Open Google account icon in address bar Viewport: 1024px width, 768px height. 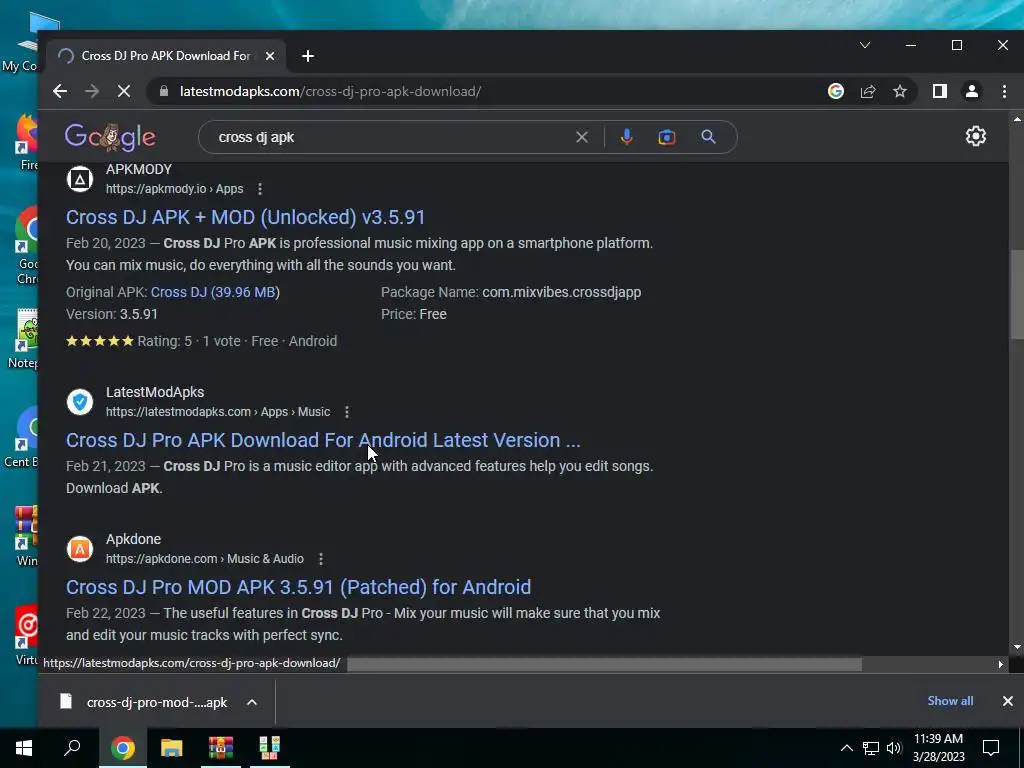pyautogui.click(x=835, y=91)
